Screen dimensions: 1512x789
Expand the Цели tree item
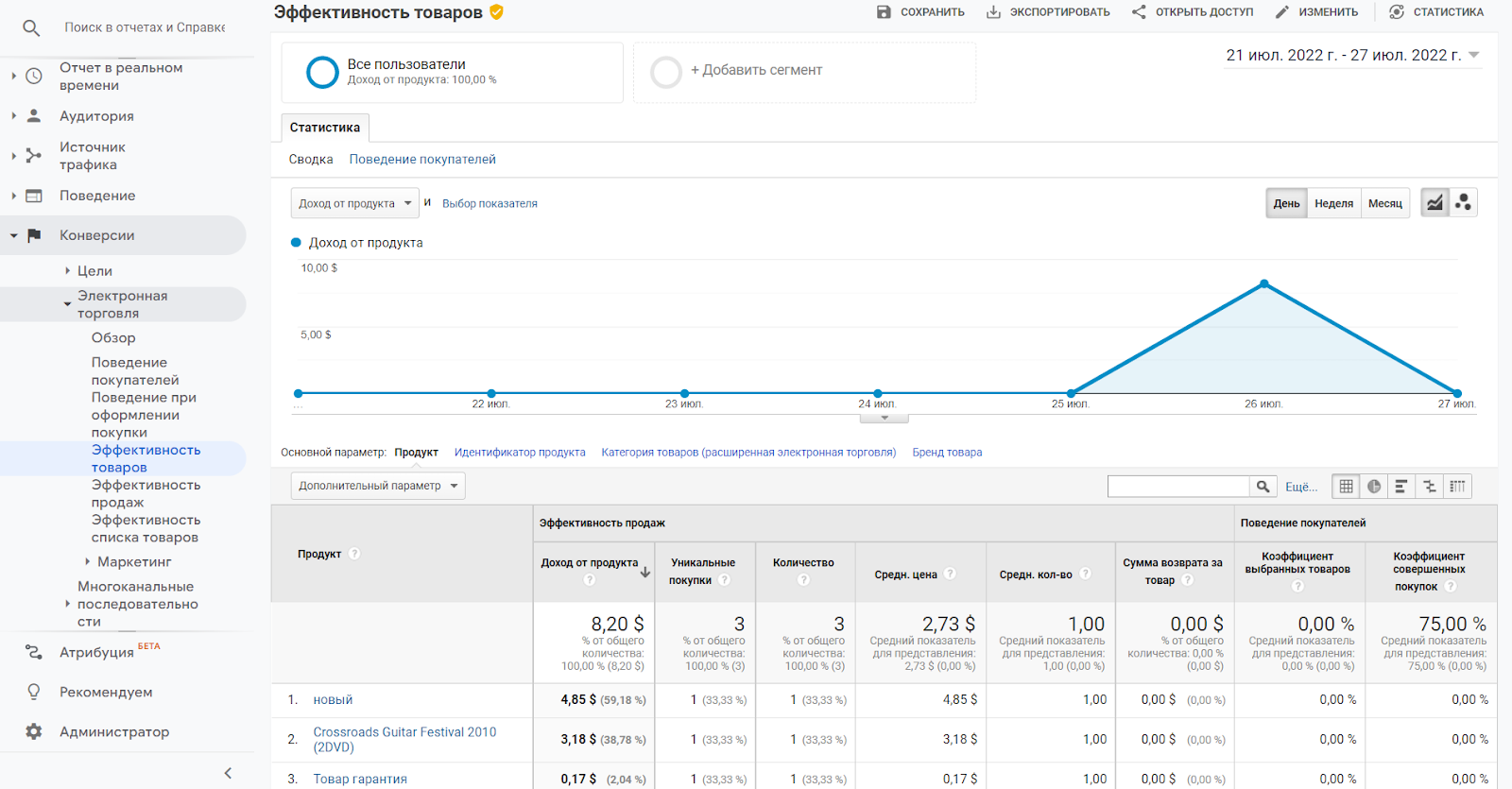click(x=67, y=271)
